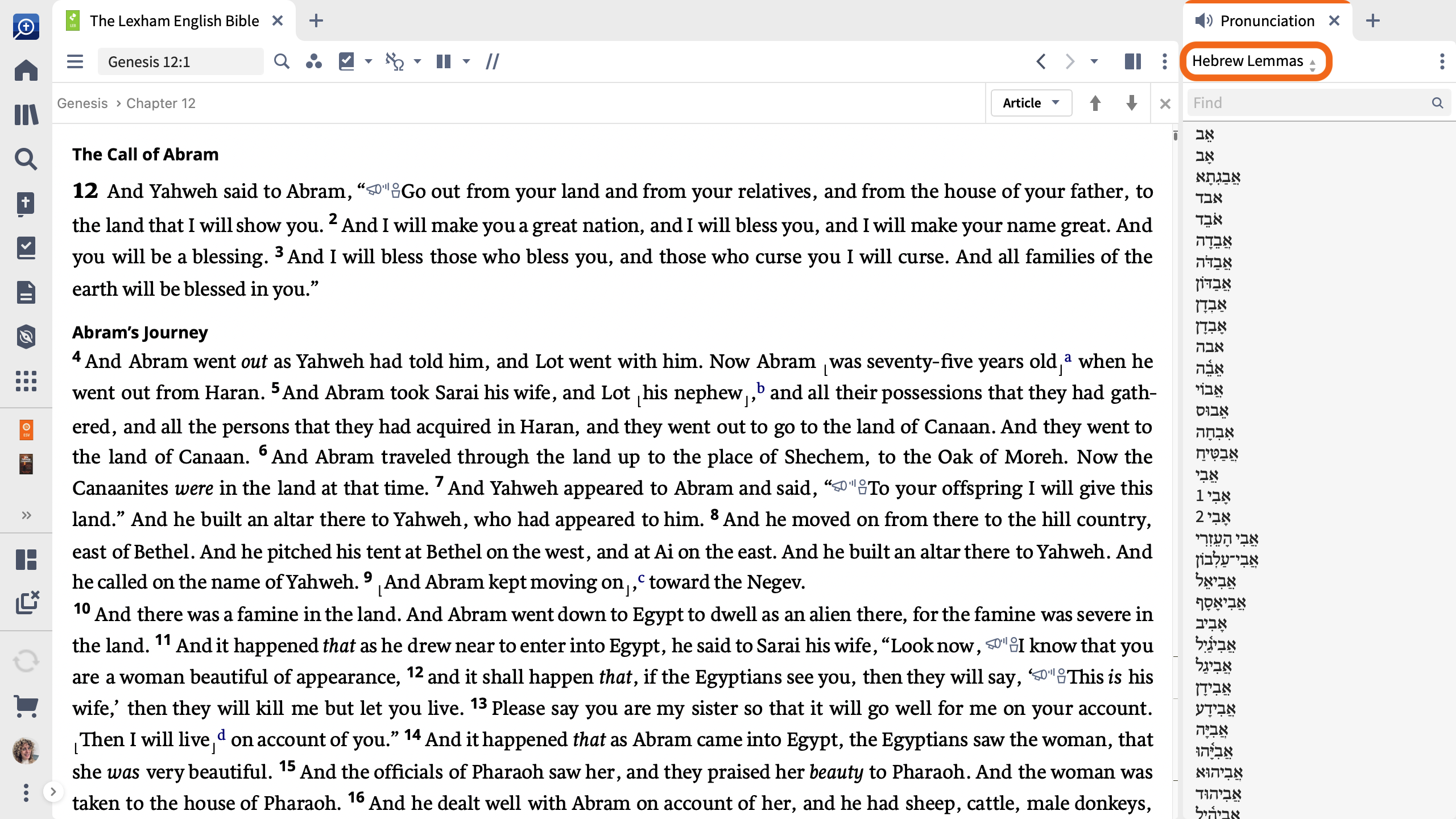This screenshot has height=819, width=1456.
Task: Toggle the split panel layout icon
Action: [x=1132, y=61]
